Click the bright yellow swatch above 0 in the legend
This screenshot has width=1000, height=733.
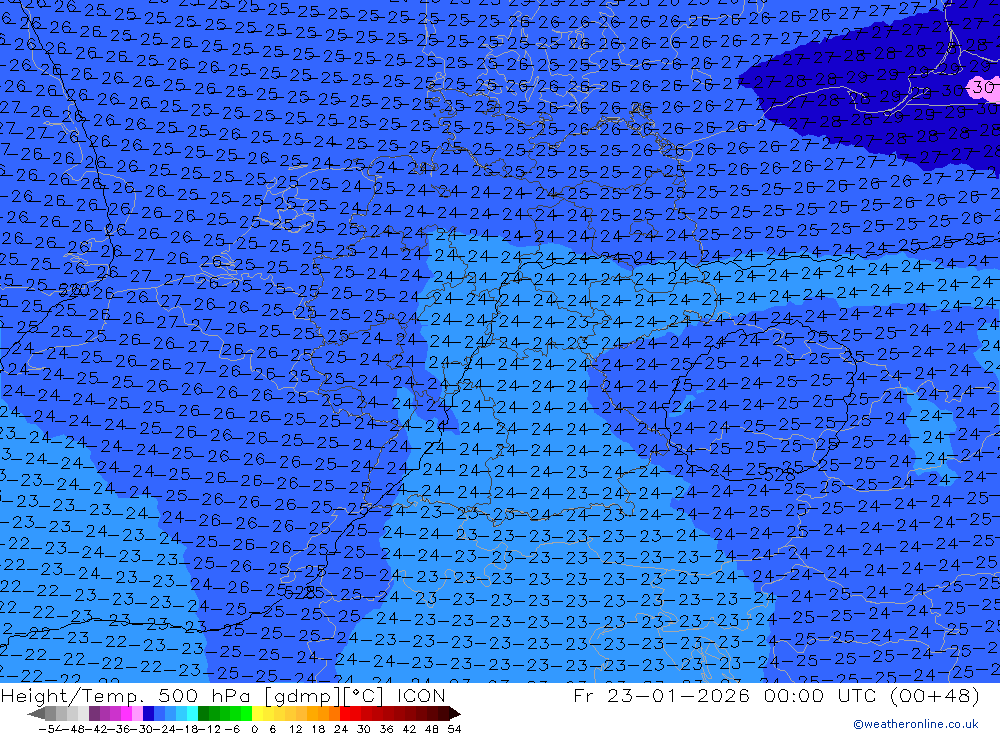pyautogui.click(x=258, y=713)
